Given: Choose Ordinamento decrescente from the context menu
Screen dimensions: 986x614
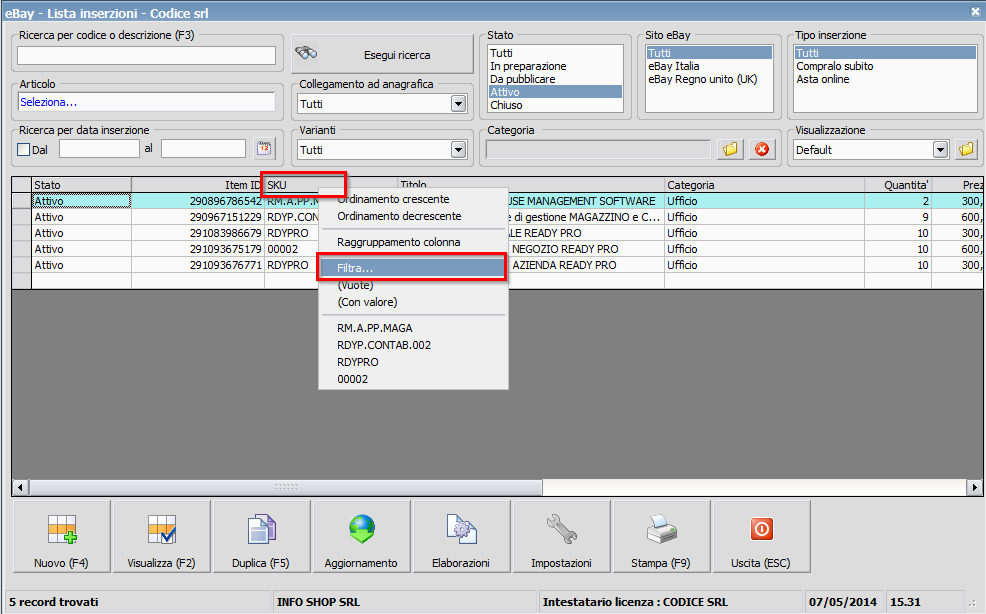Looking at the screenshot, I should (x=413, y=216).
